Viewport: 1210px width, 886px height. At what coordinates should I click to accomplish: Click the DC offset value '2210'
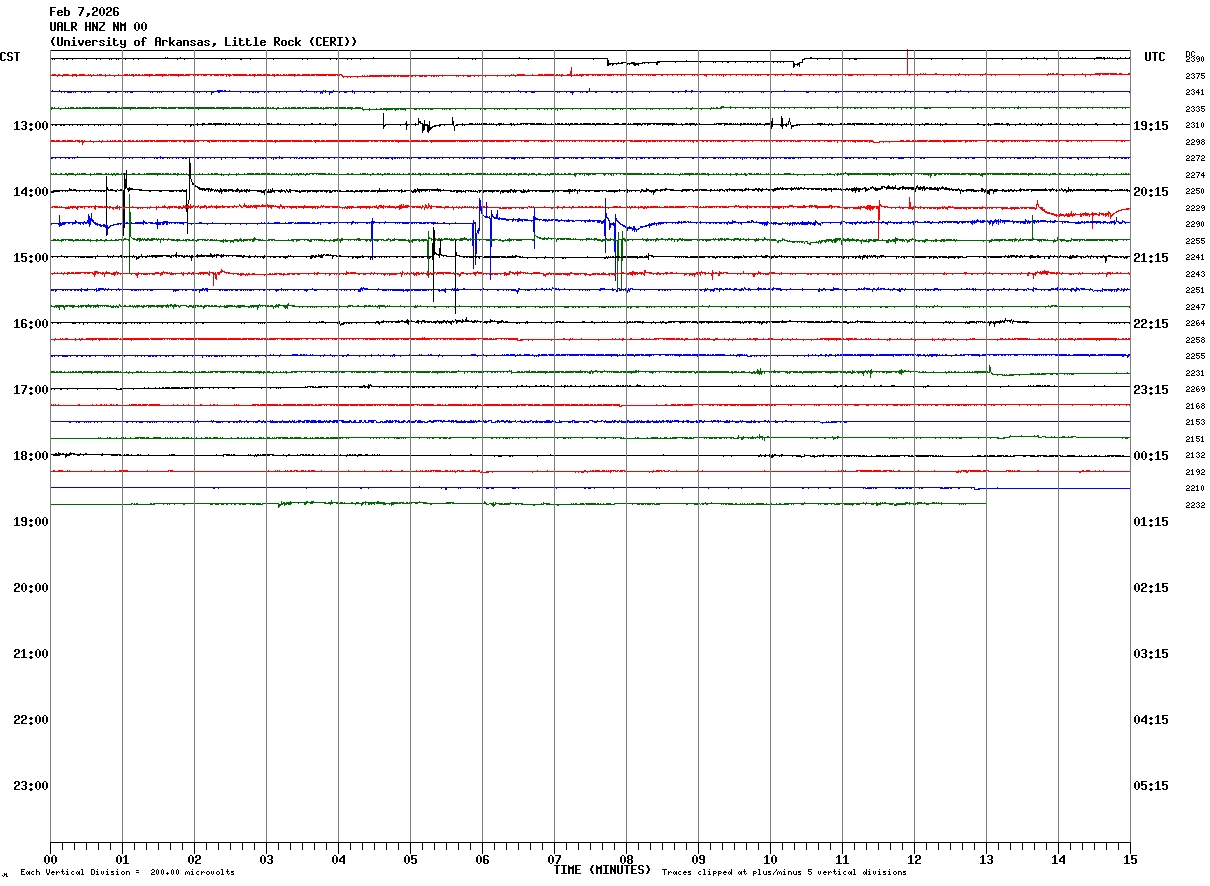tap(1194, 489)
